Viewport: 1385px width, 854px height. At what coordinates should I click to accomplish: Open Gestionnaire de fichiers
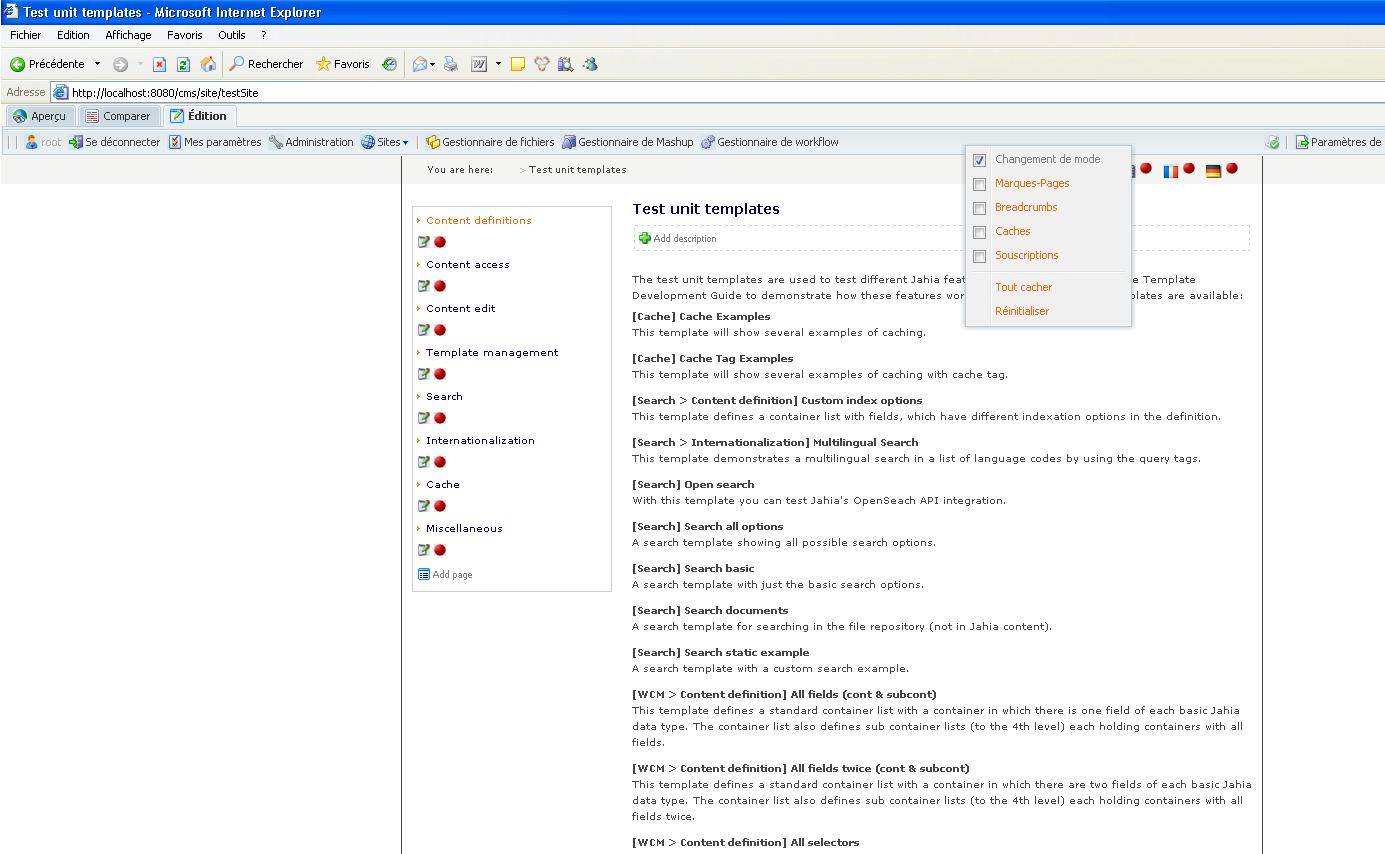[x=490, y=142]
